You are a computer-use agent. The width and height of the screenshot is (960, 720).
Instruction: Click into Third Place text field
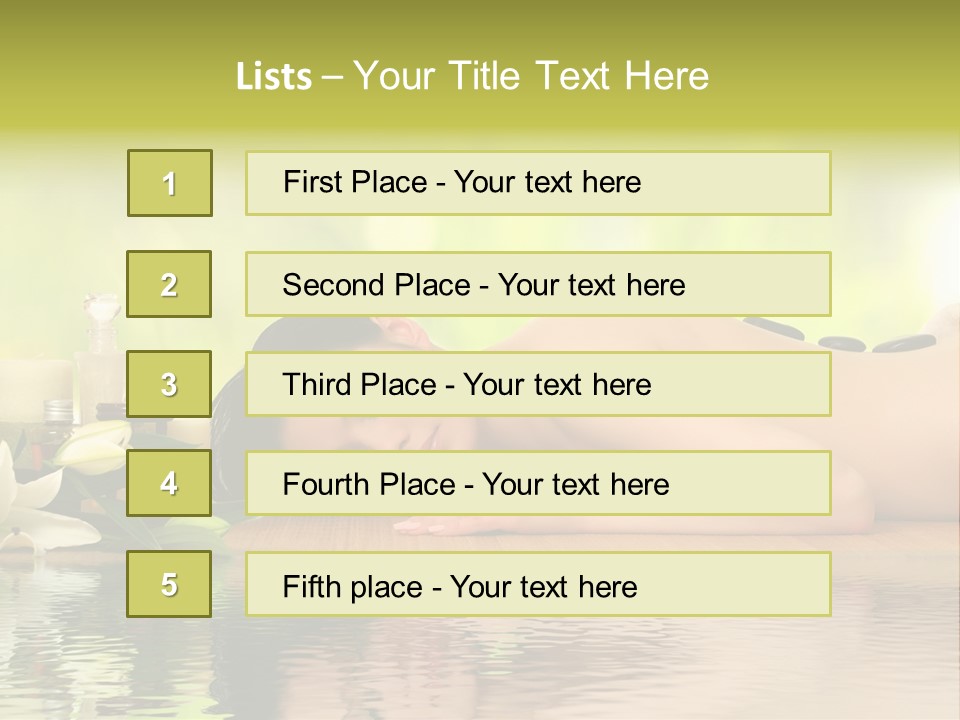tap(538, 384)
